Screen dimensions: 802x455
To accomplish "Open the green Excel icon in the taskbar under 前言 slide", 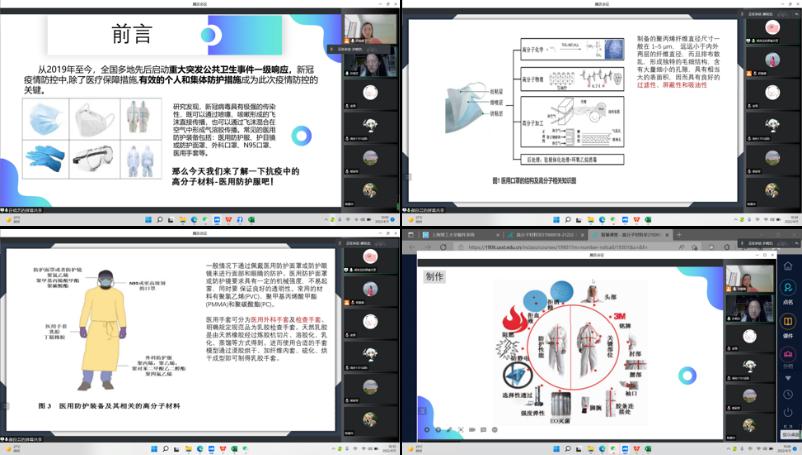I will pyautogui.click(x=251, y=220).
